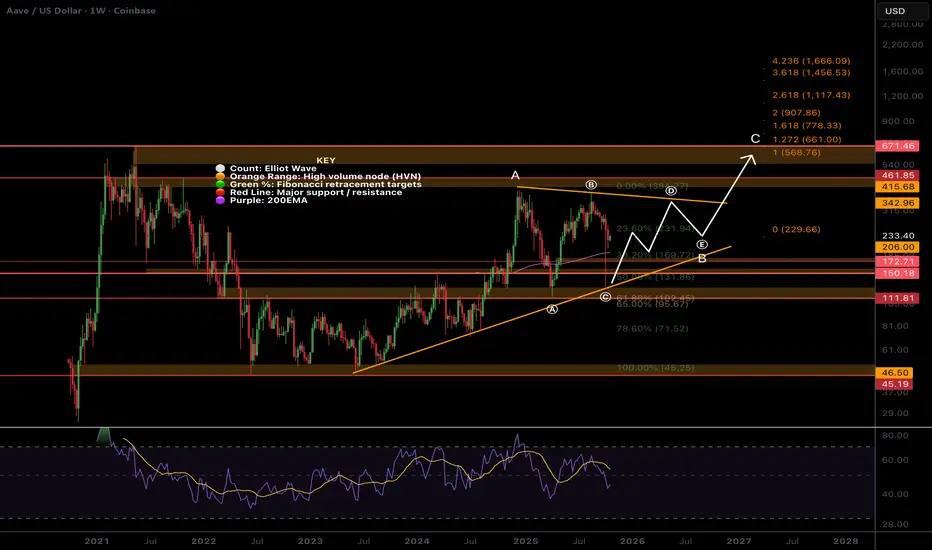The width and height of the screenshot is (932, 550).
Task: Click the 2026 label on time axis
Action: [632, 541]
